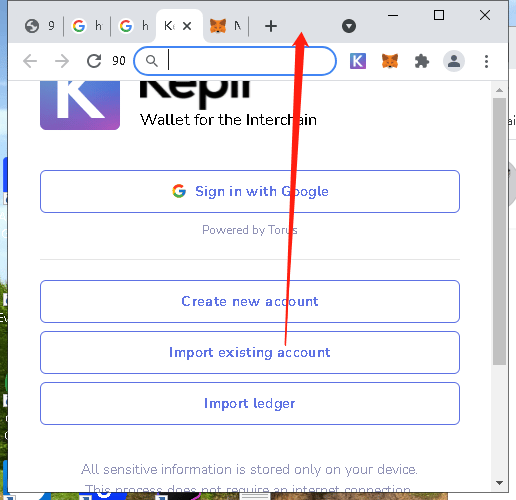Screen dimensions: 516x500
Task: Click the vertical scrollbar thumb
Action: [499, 231]
